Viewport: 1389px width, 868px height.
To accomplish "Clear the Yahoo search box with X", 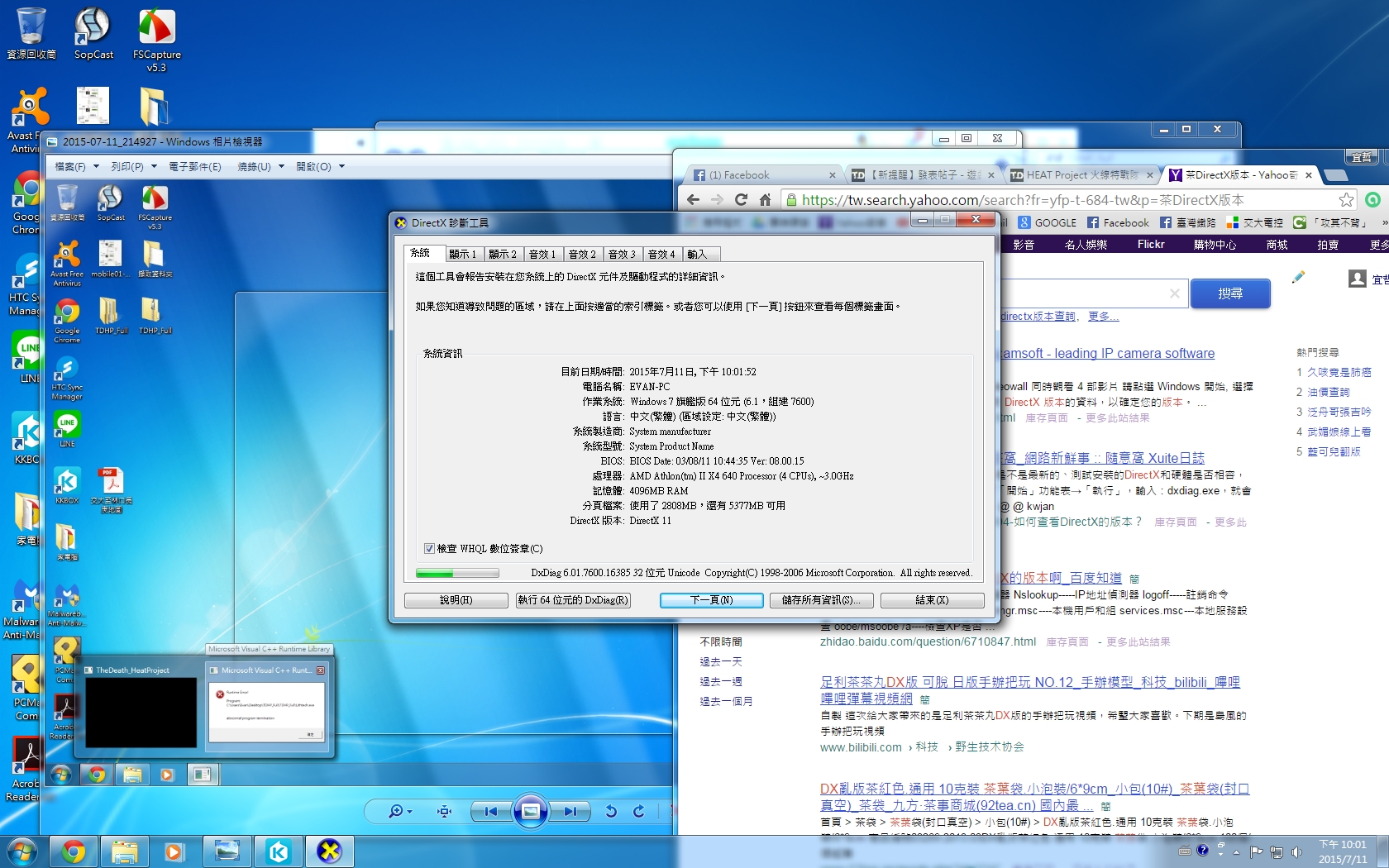I will coord(1174,293).
